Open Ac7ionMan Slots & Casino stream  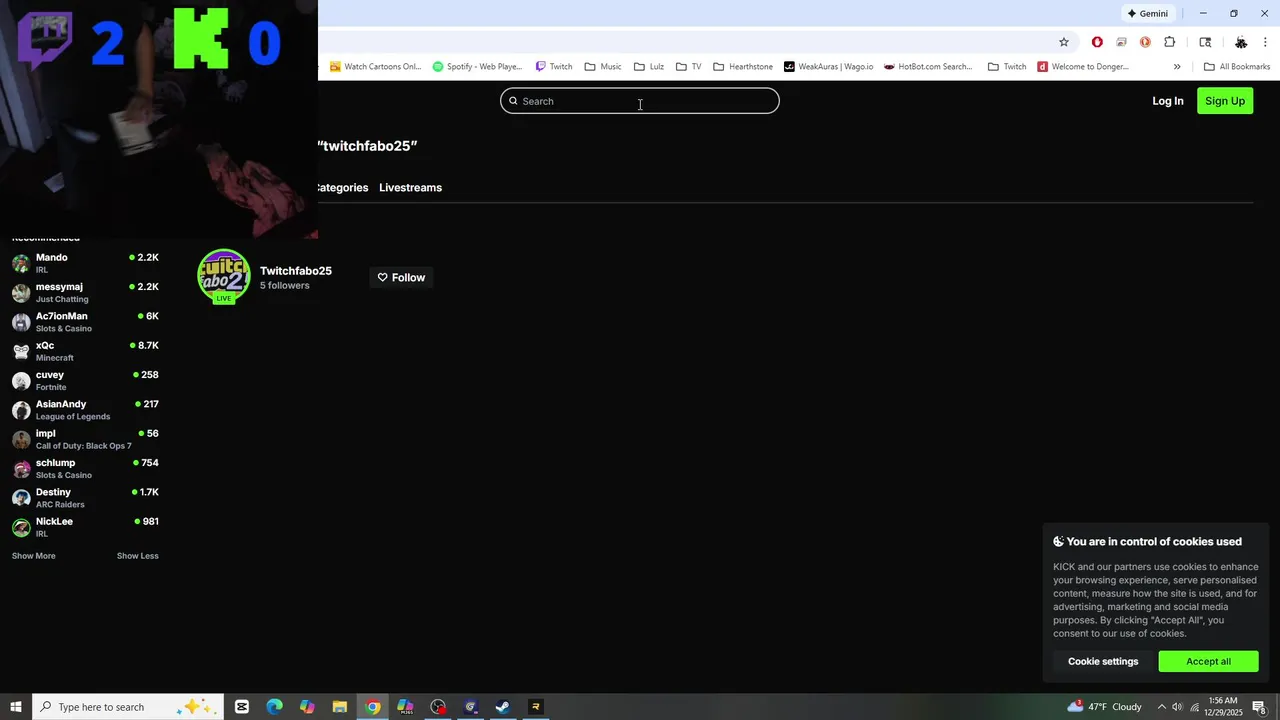point(85,322)
